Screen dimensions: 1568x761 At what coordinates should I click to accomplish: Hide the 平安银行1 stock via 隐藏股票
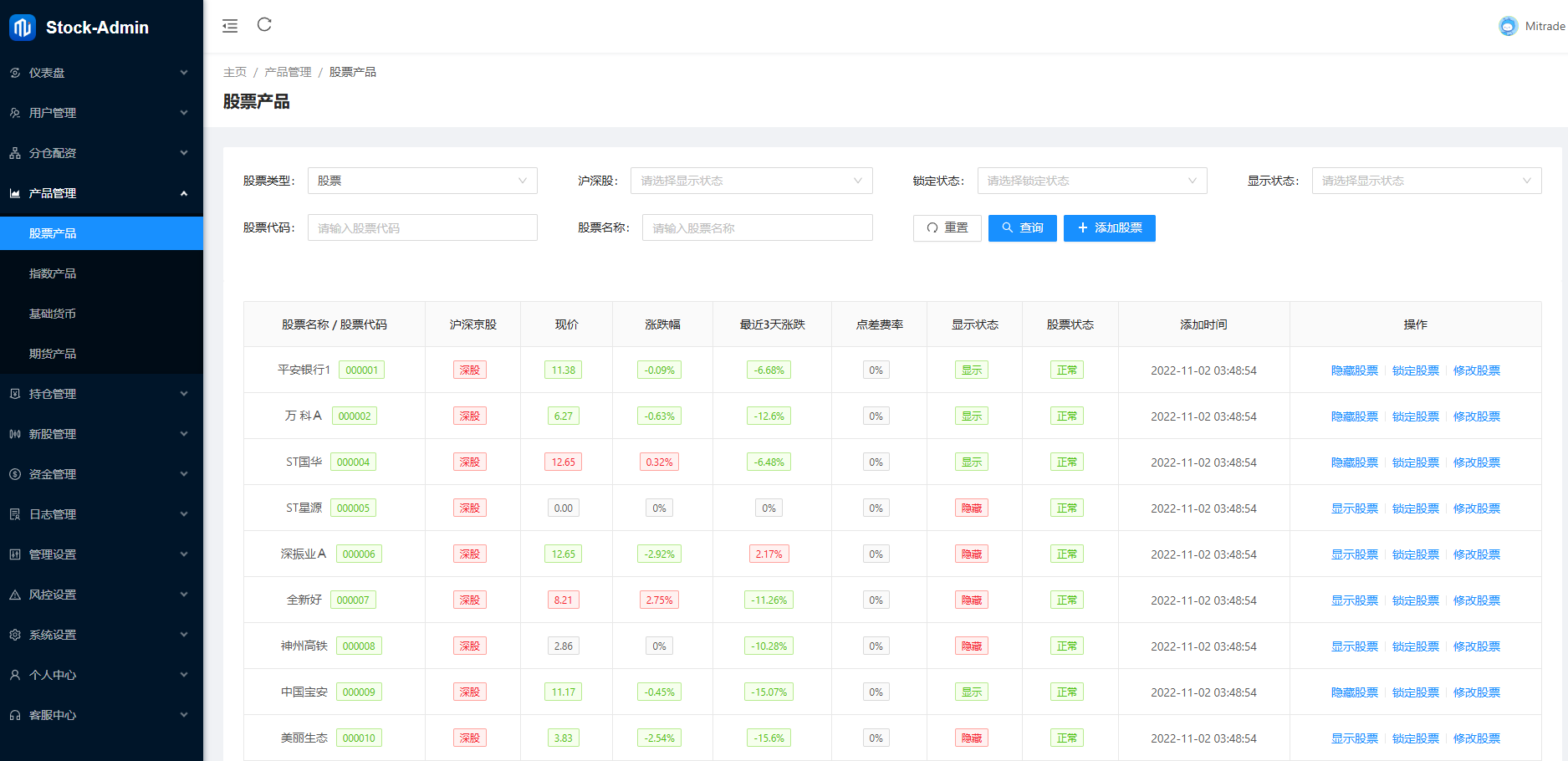click(1354, 370)
